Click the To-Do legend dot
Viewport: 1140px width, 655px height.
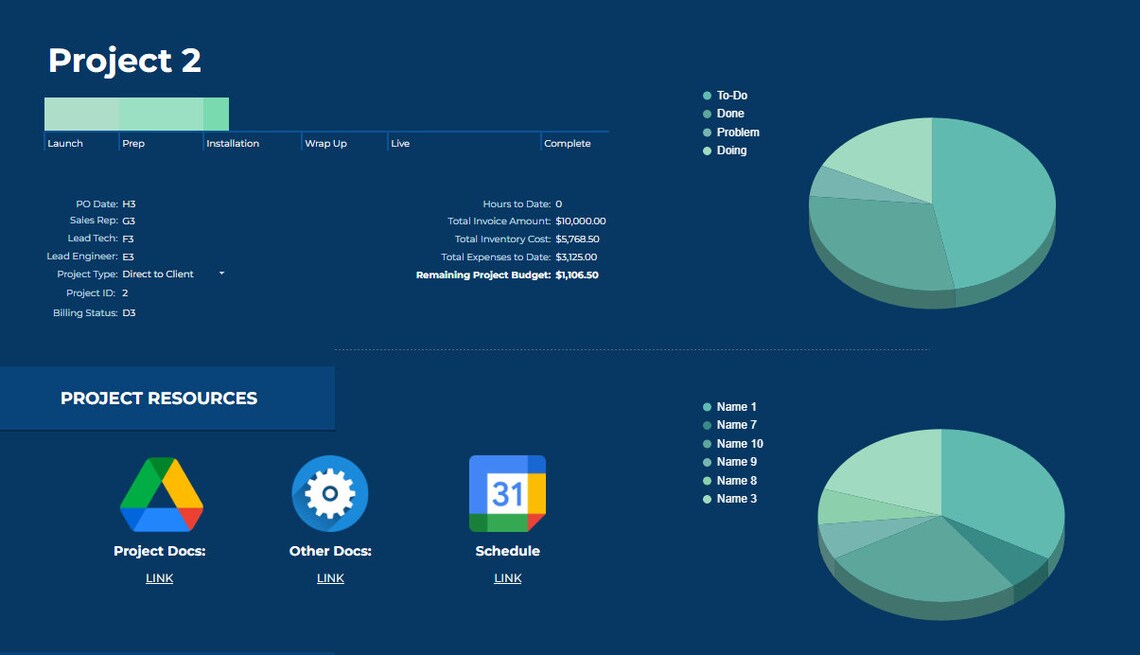706,95
